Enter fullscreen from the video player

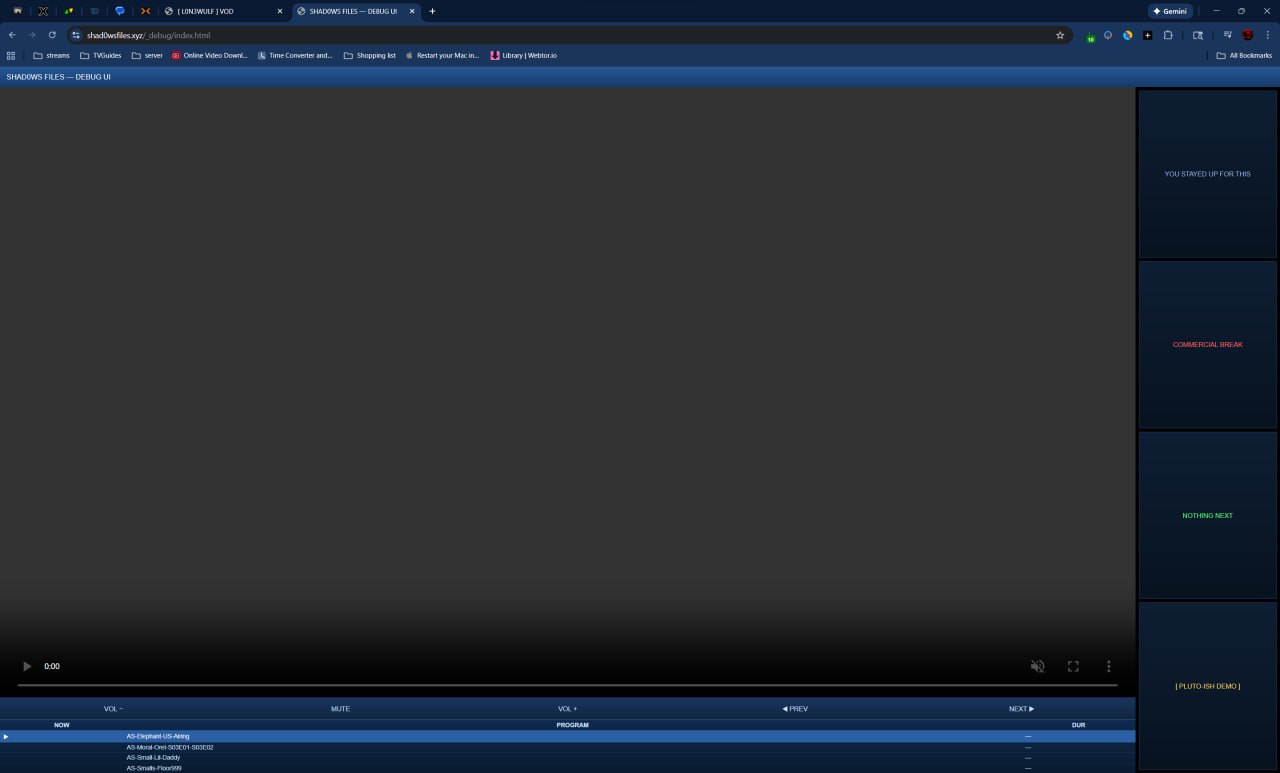tap(1073, 666)
